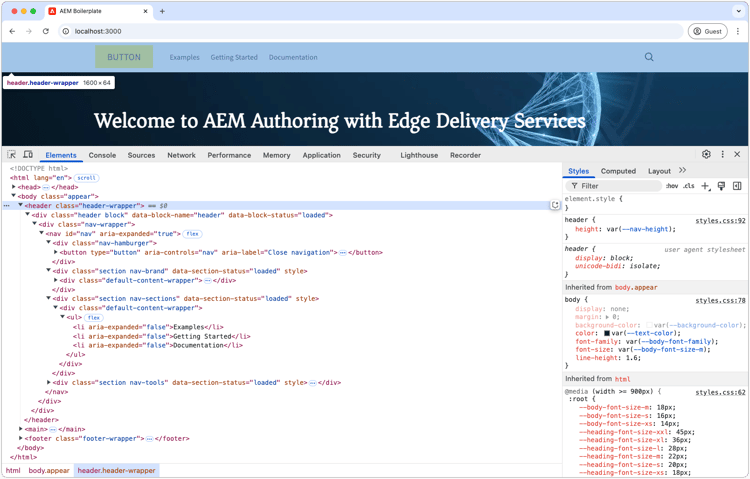This screenshot has height=479, width=750.
Task: Open the styles.css:78 source link
Action: pos(720,301)
